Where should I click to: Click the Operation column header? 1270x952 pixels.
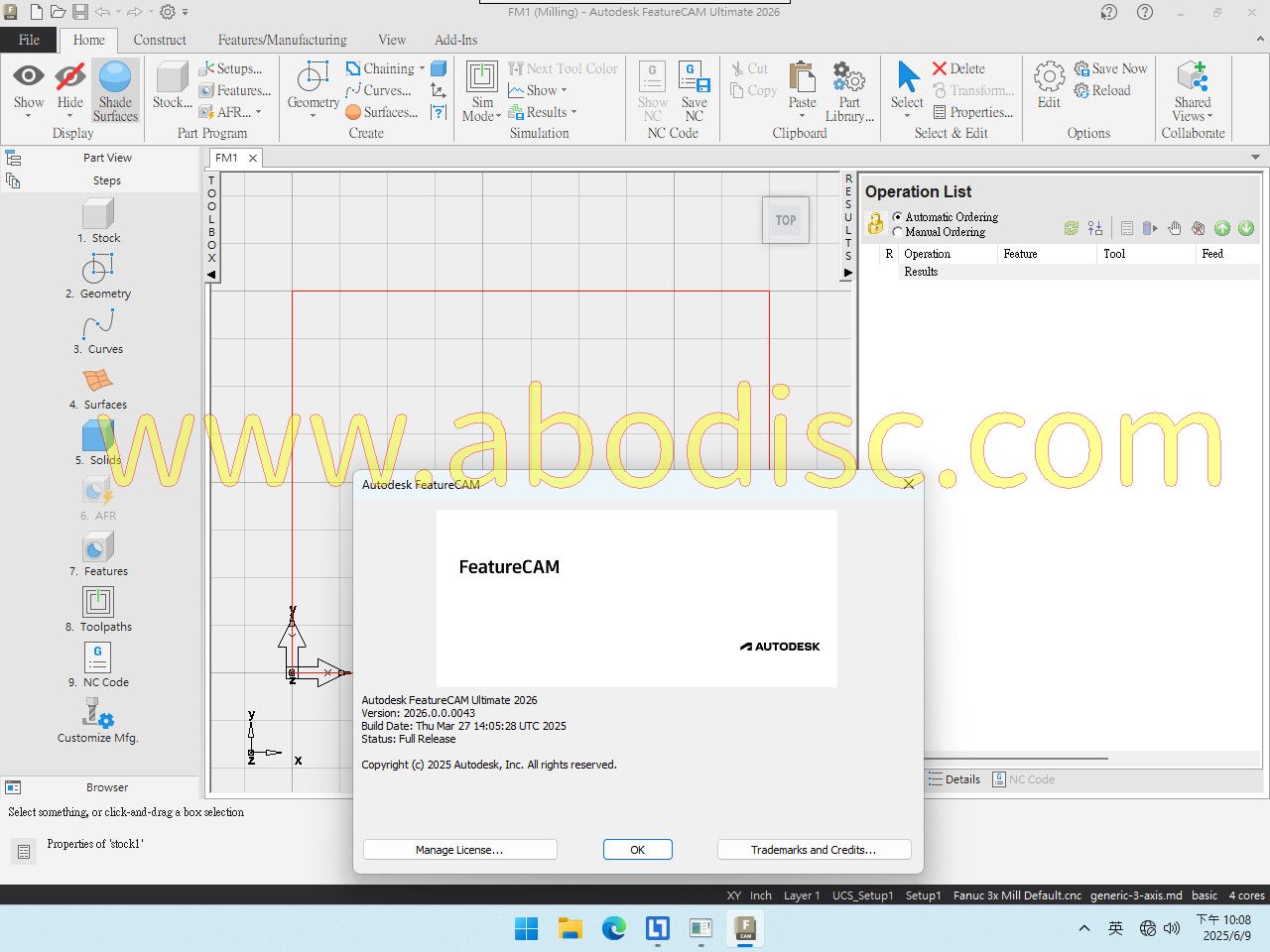(x=948, y=254)
